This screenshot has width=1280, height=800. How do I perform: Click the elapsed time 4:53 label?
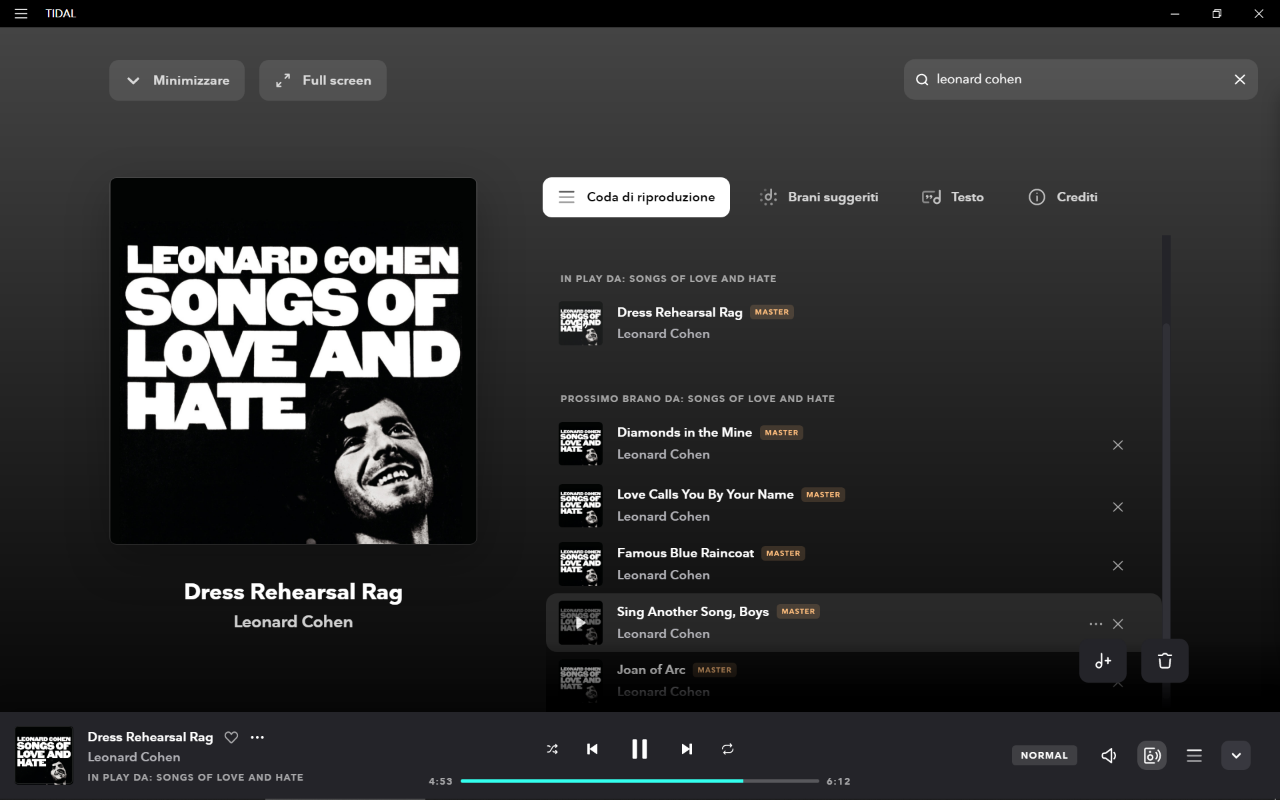click(x=441, y=781)
